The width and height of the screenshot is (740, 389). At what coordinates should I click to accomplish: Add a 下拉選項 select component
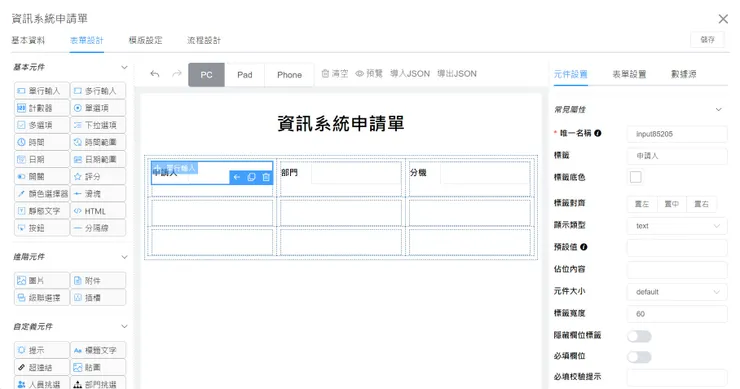point(98,125)
